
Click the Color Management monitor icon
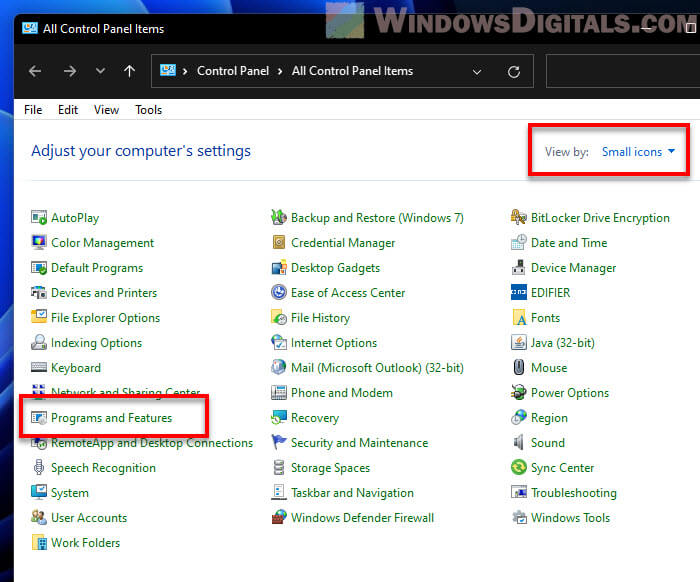coord(39,243)
